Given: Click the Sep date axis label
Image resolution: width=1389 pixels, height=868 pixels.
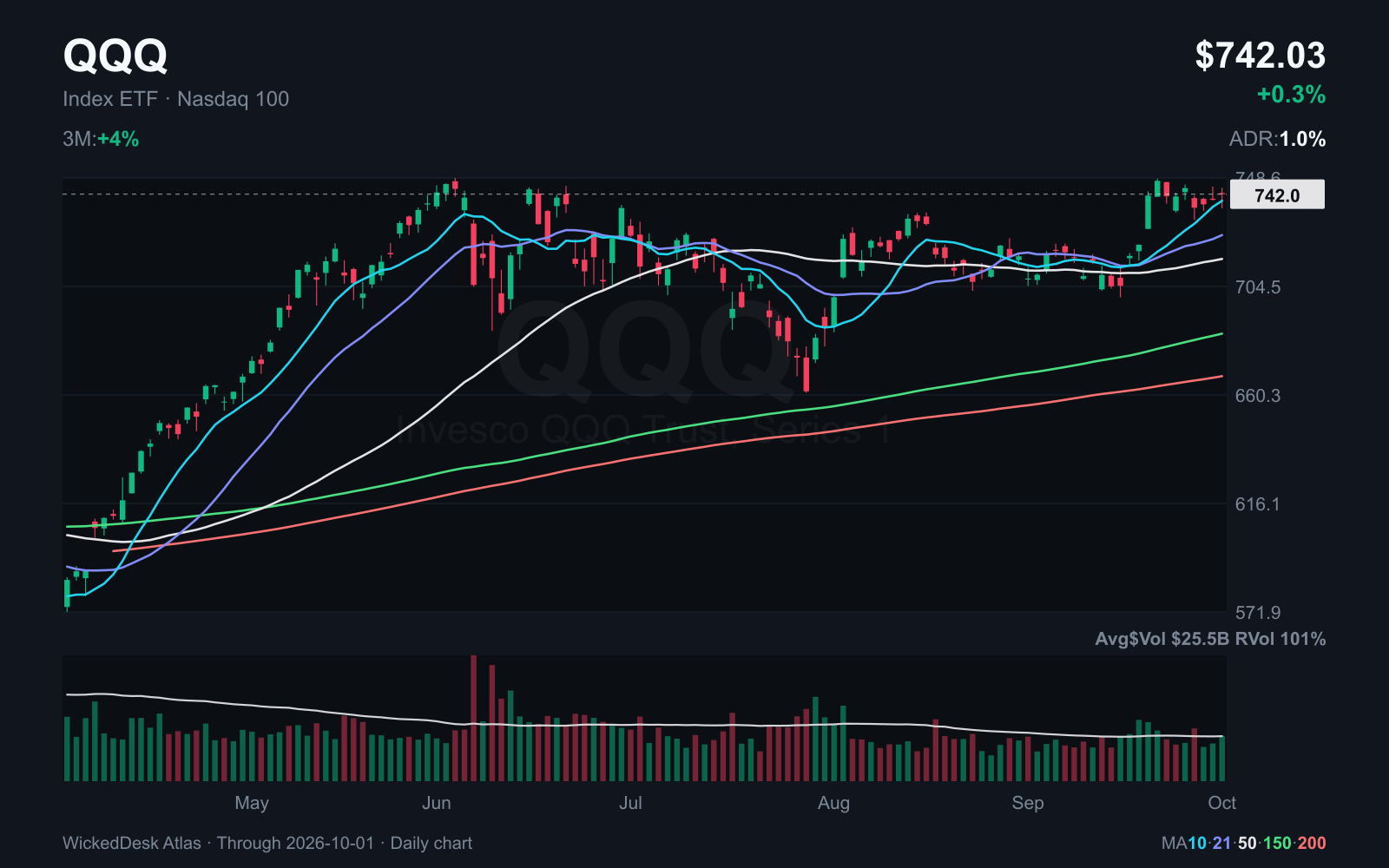Looking at the screenshot, I should tap(1028, 803).
